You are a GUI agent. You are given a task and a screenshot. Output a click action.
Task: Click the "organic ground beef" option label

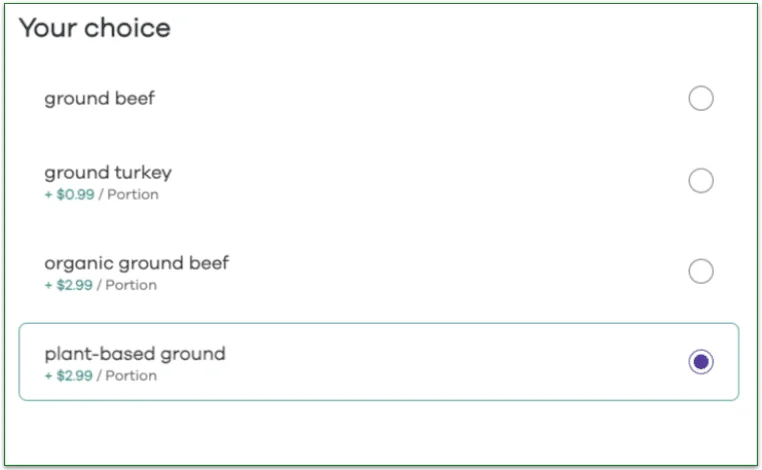136,263
